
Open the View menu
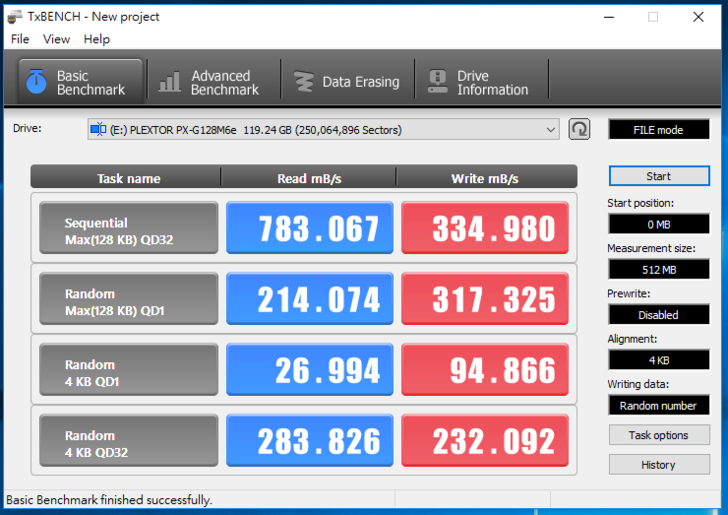[56, 39]
